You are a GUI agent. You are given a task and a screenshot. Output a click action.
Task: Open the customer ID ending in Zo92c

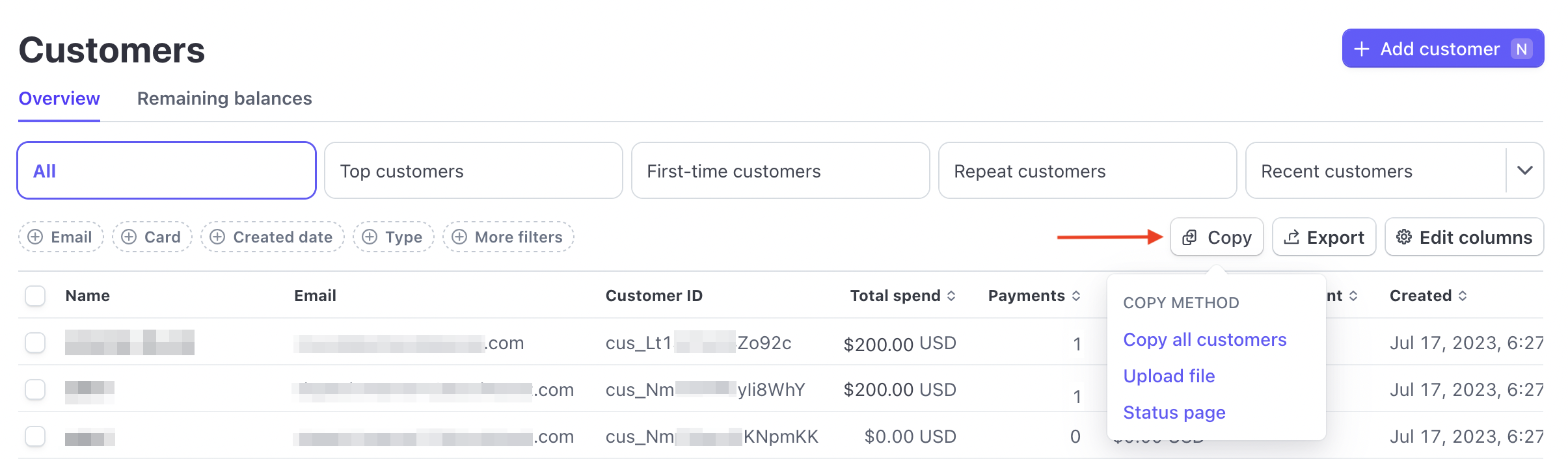pos(698,343)
